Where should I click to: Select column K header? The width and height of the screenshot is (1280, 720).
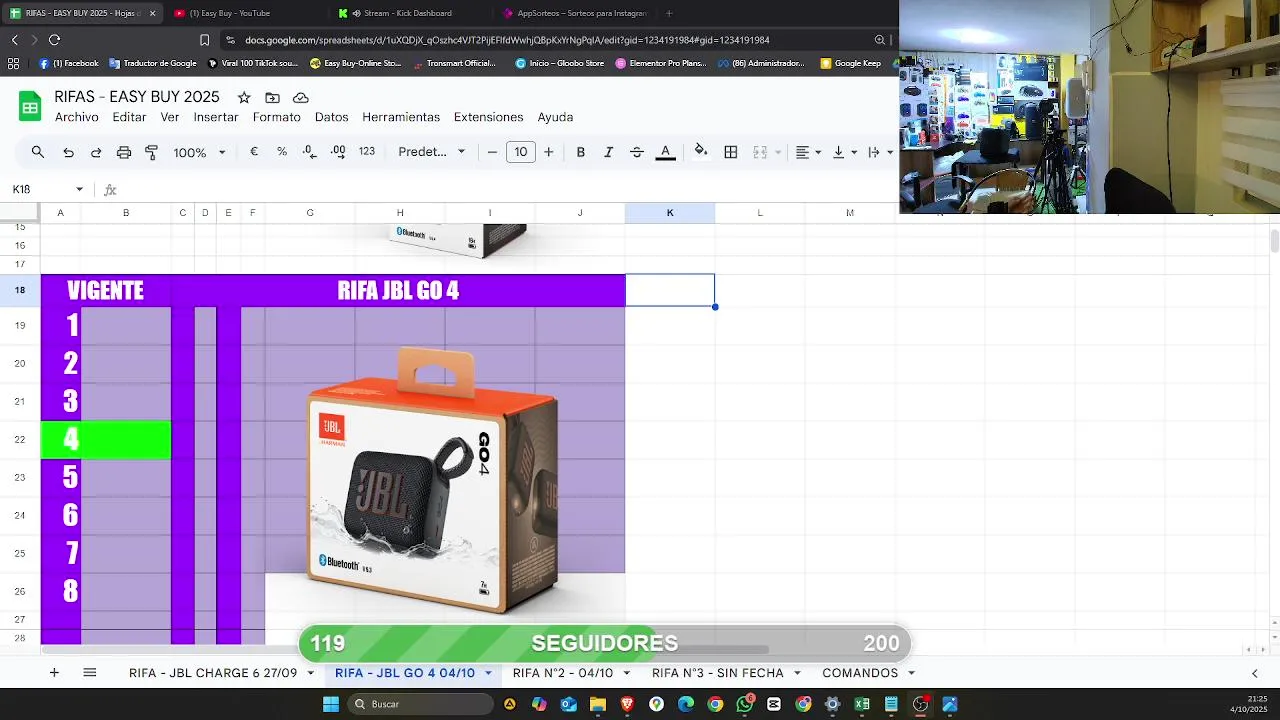[670, 213]
